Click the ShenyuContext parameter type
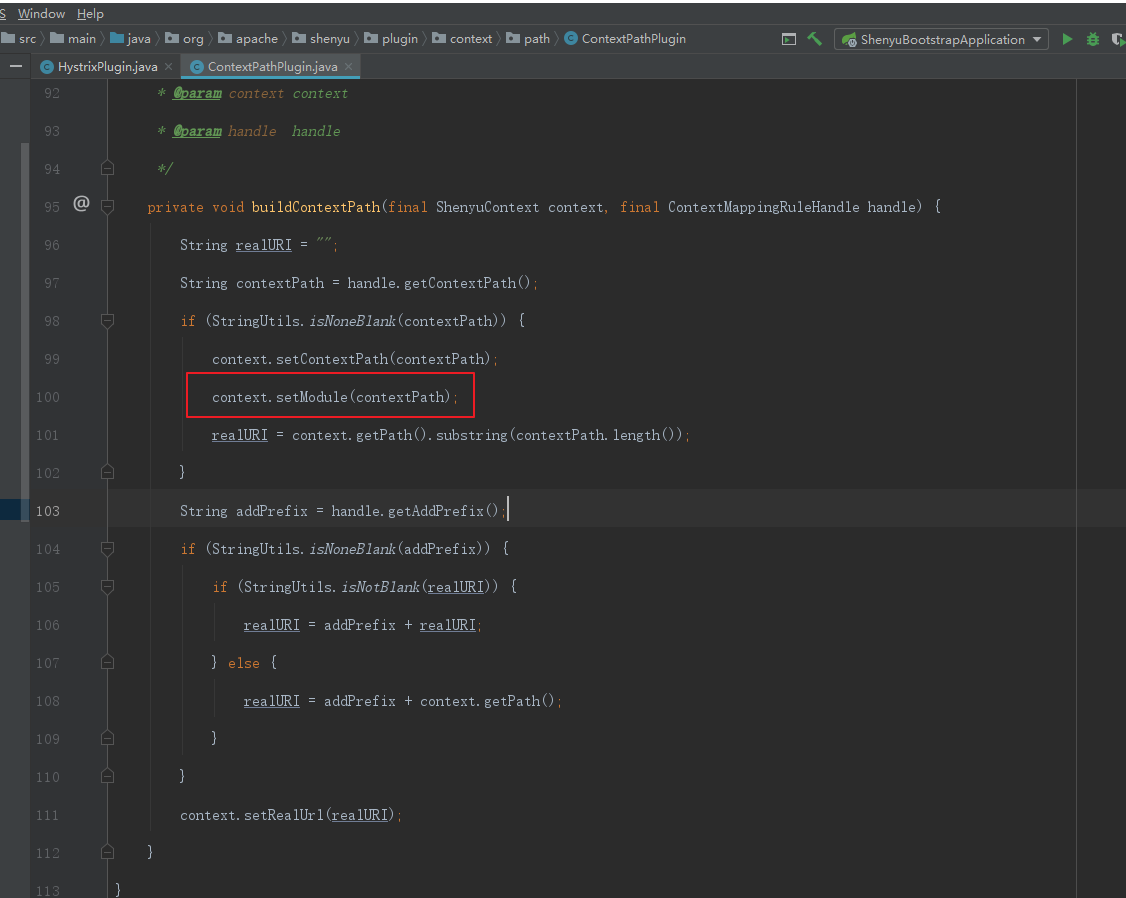 [x=488, y=207]
